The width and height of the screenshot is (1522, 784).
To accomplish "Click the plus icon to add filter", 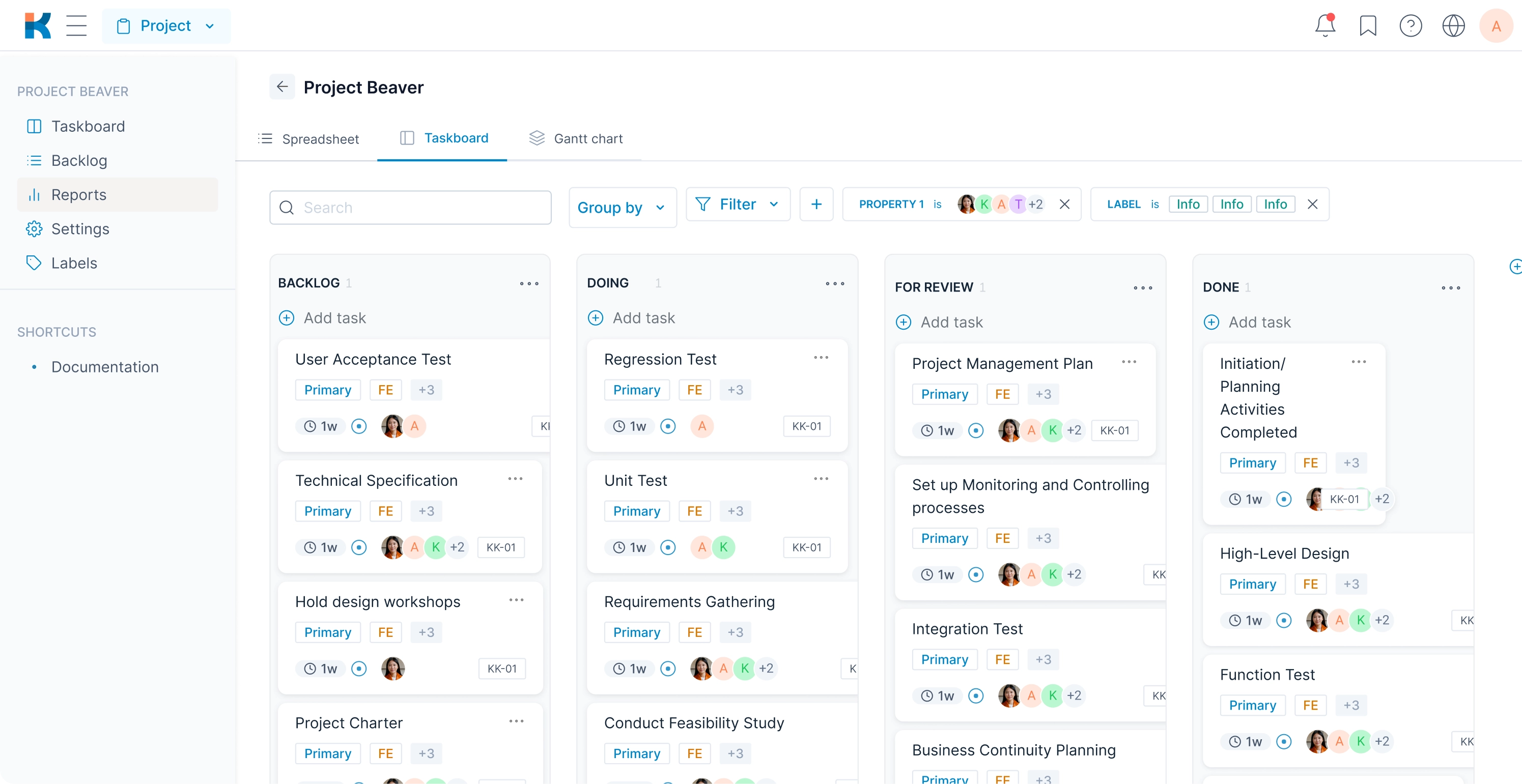I will tap(817, 205).
